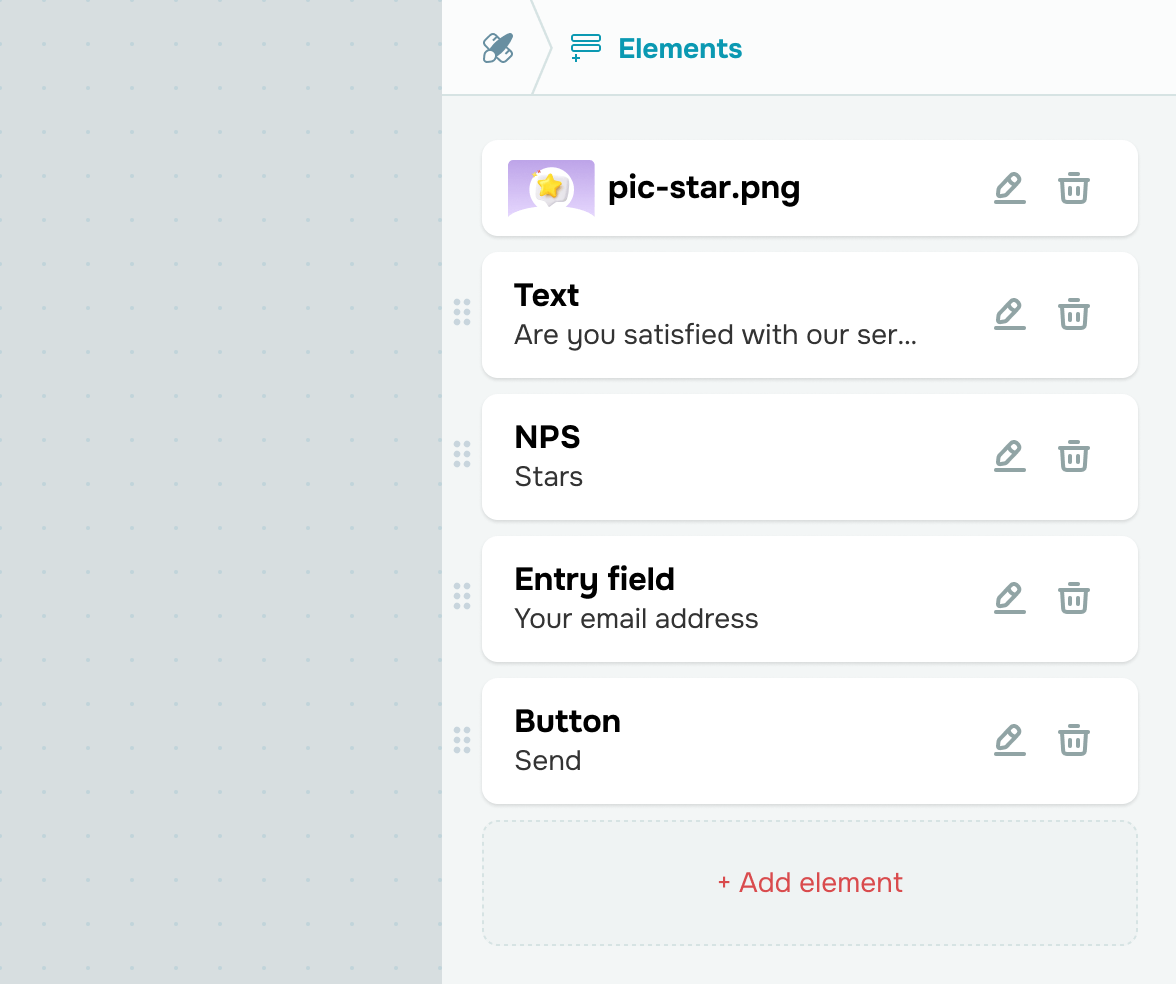Delete the pic-star.png element
Screen dimensions: 1176x984
point(1074,188)
